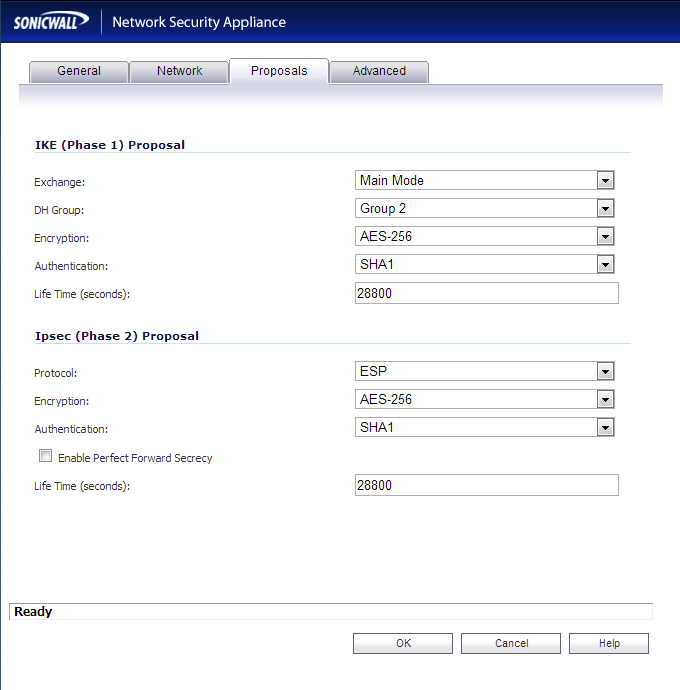Screen dimensions: 680x690
Task: Open the Exchange dropdown showing Main Mode
Action: tap(485, 180)
